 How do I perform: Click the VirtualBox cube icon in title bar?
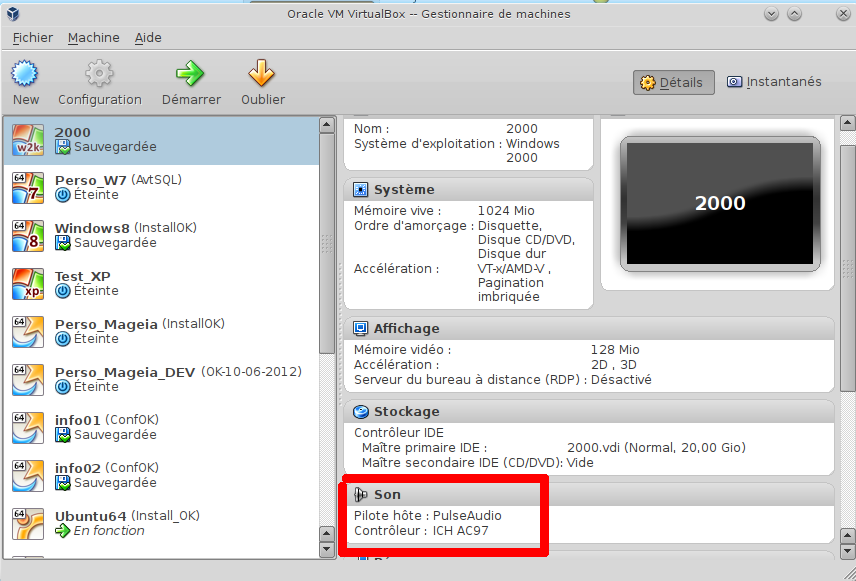pos(13,14)
